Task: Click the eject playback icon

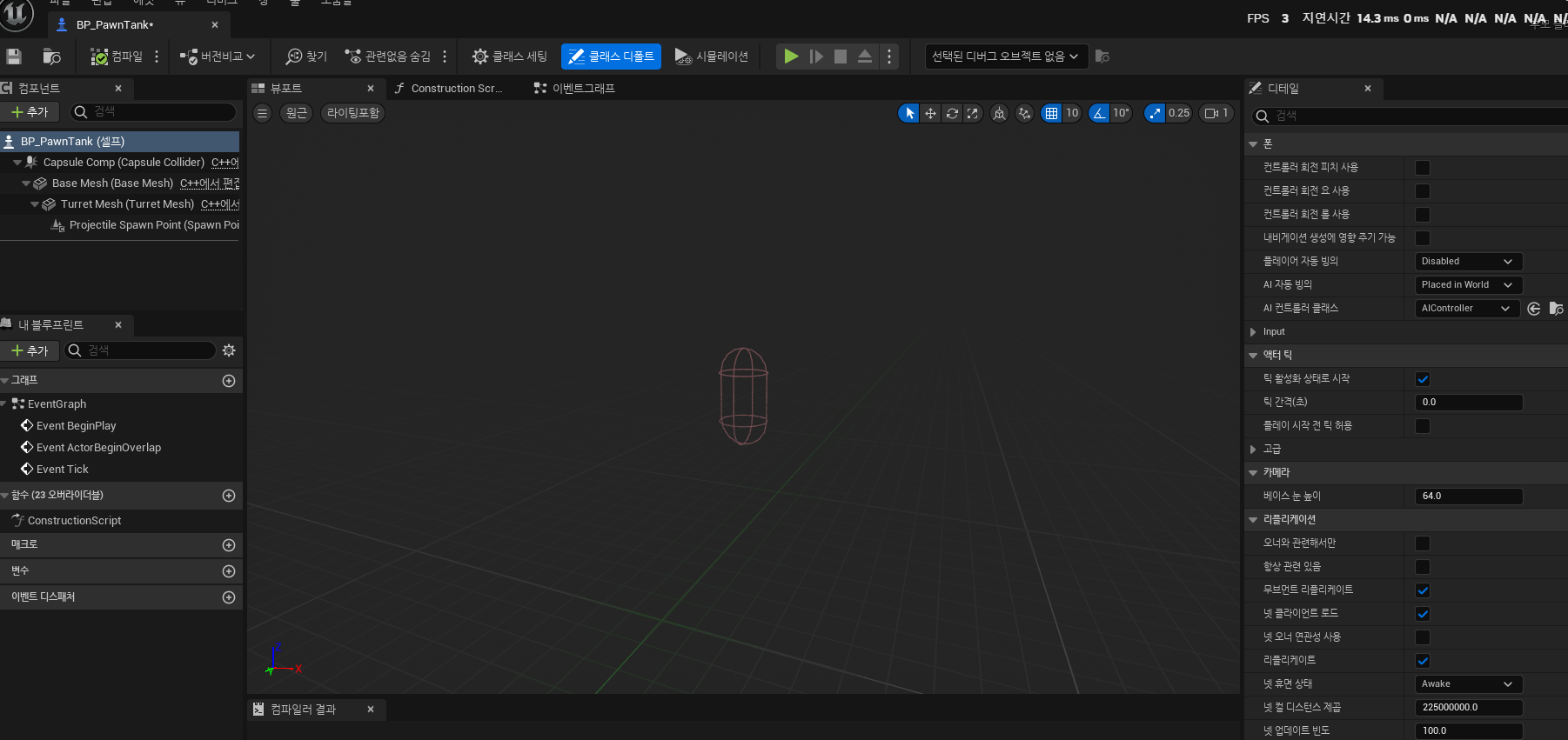Action: point(865,57)
